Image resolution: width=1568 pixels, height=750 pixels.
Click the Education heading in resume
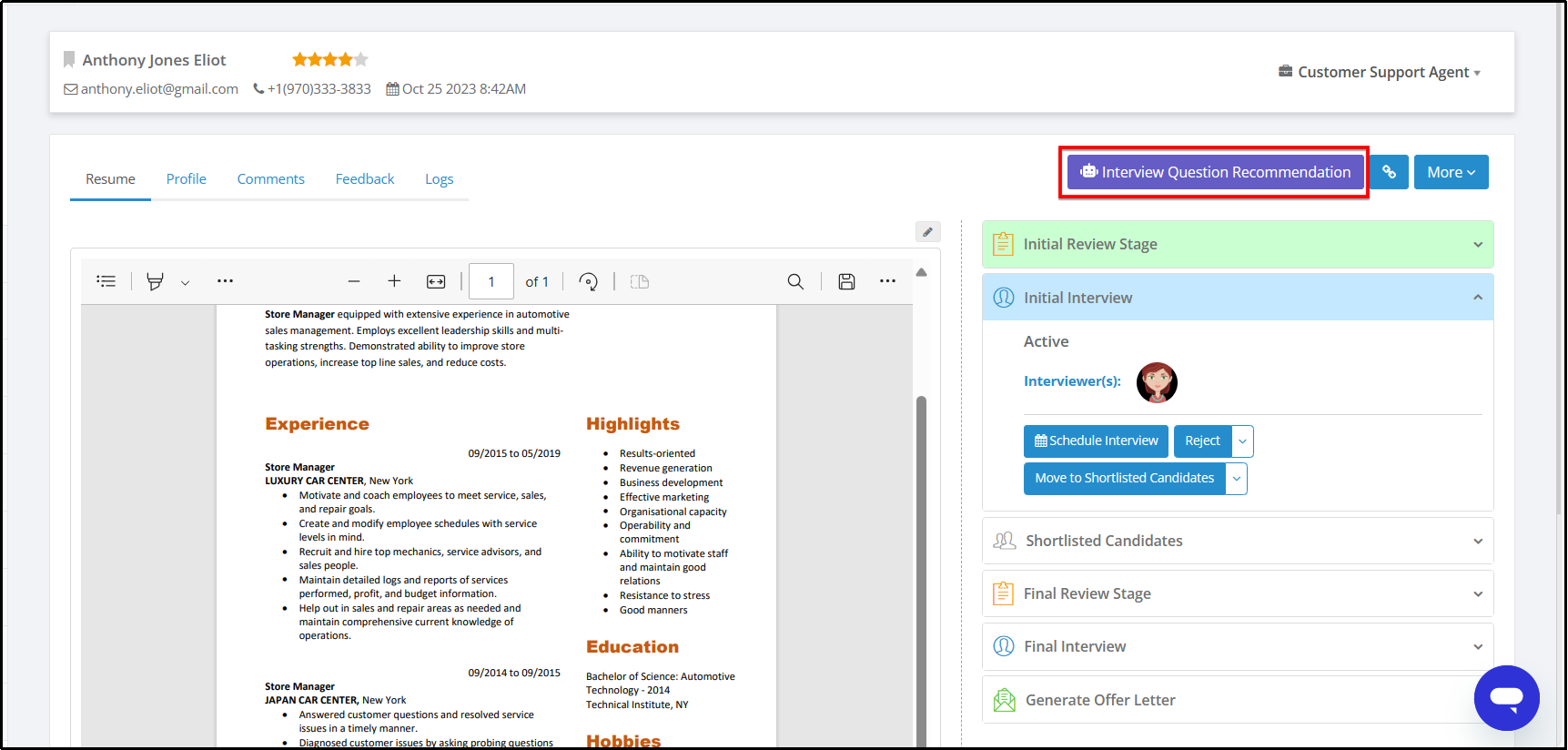(632, 647)
